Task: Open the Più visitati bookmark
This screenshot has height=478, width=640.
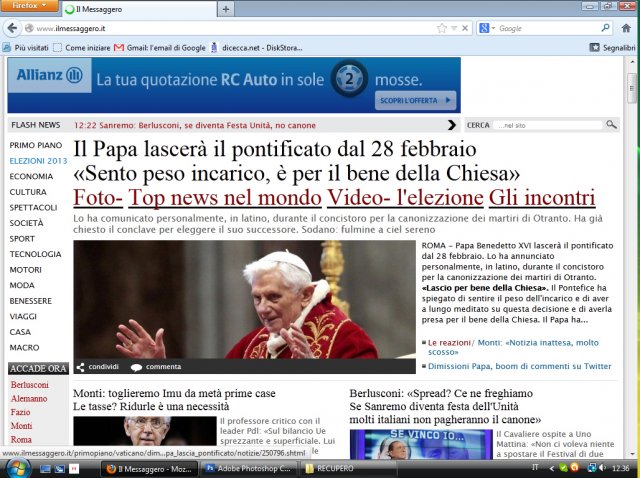Action: [x=25, y=47]
